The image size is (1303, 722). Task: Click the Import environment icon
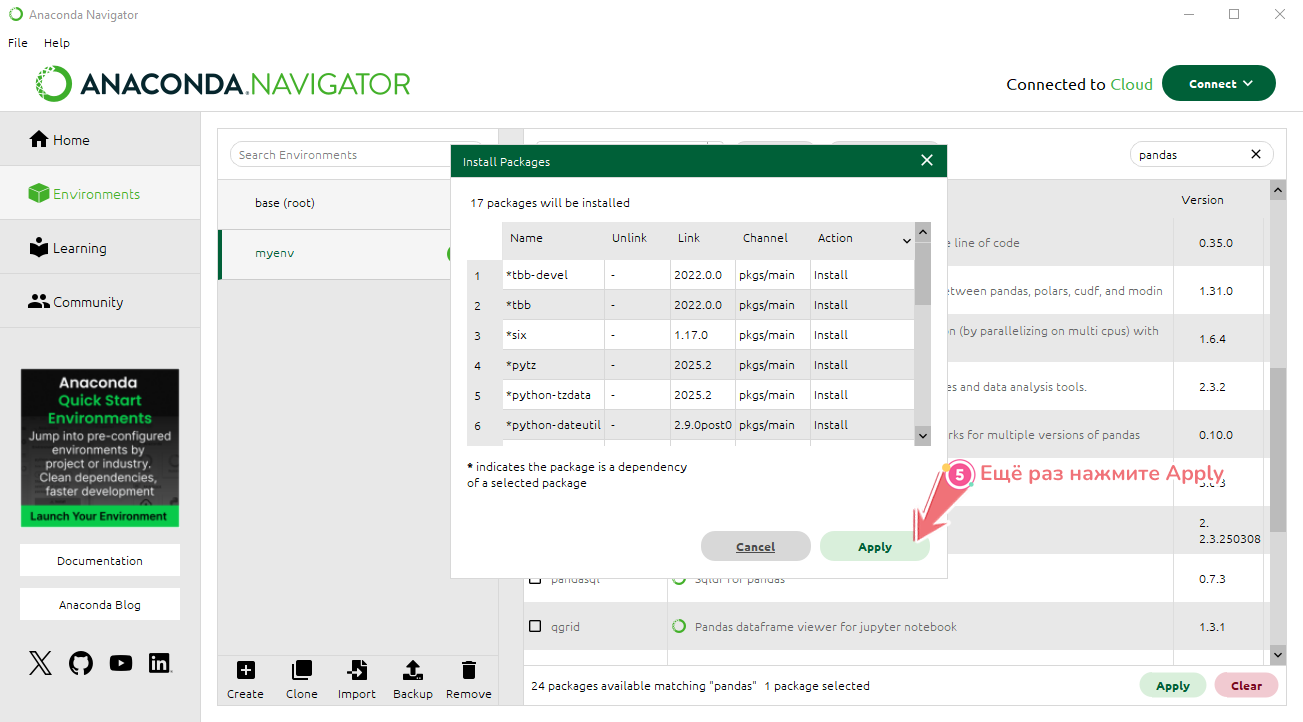(x=356, y=670)
